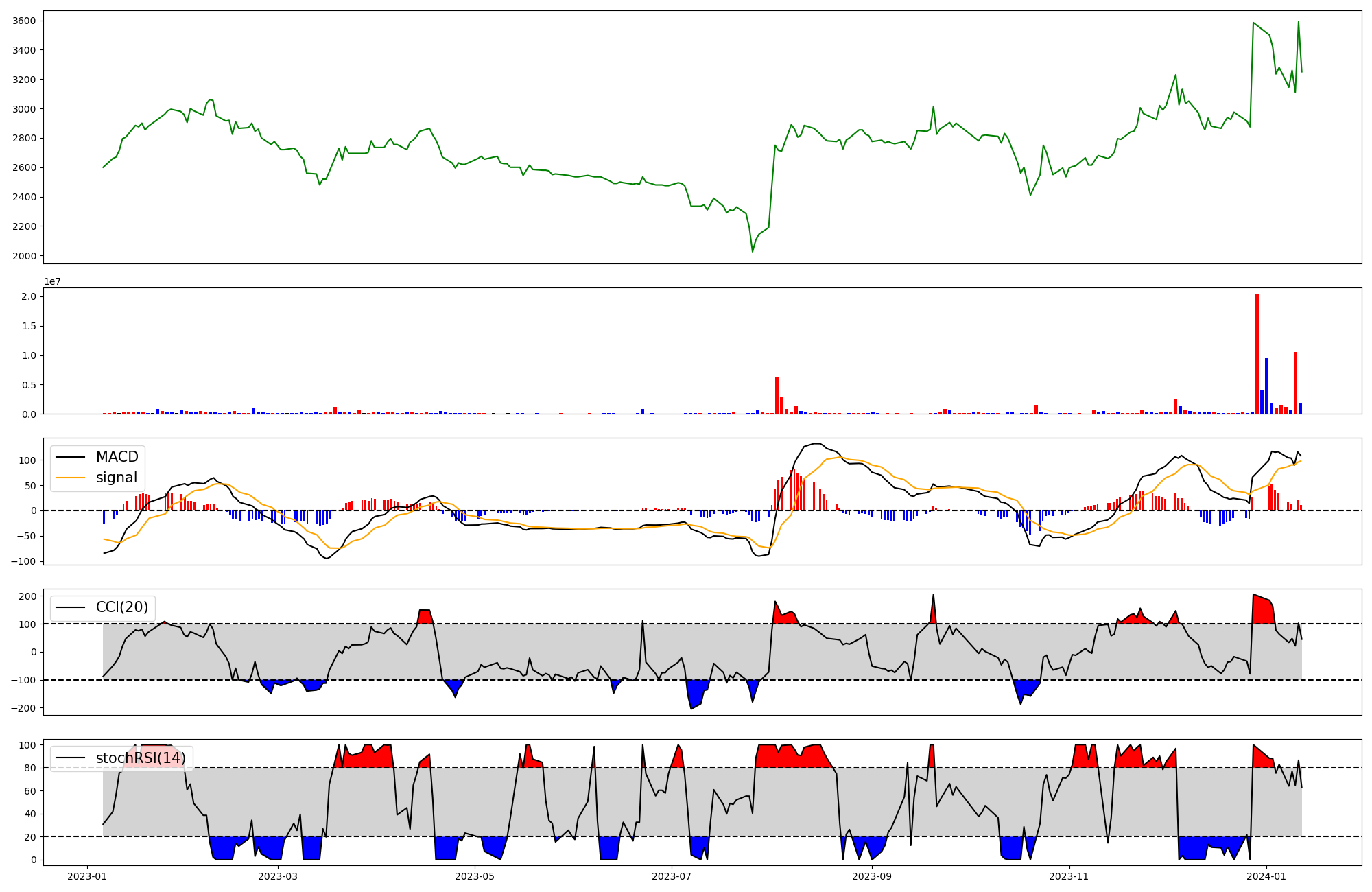Select the CCI(20) legend label
This screenshot has width=1372, height=892.
pyautogui.click(x=122, y=607)
